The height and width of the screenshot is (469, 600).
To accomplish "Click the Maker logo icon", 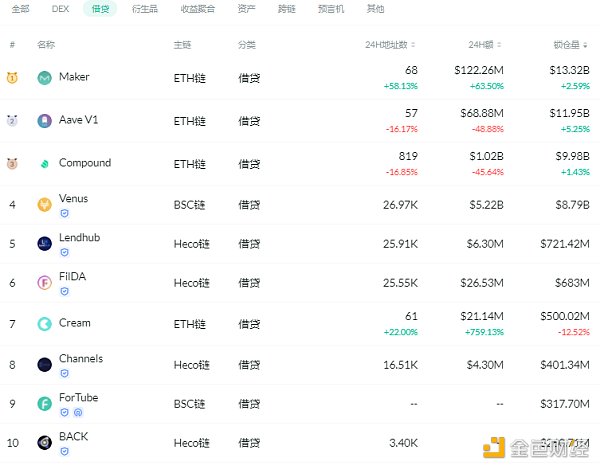I will pos(44,78).
